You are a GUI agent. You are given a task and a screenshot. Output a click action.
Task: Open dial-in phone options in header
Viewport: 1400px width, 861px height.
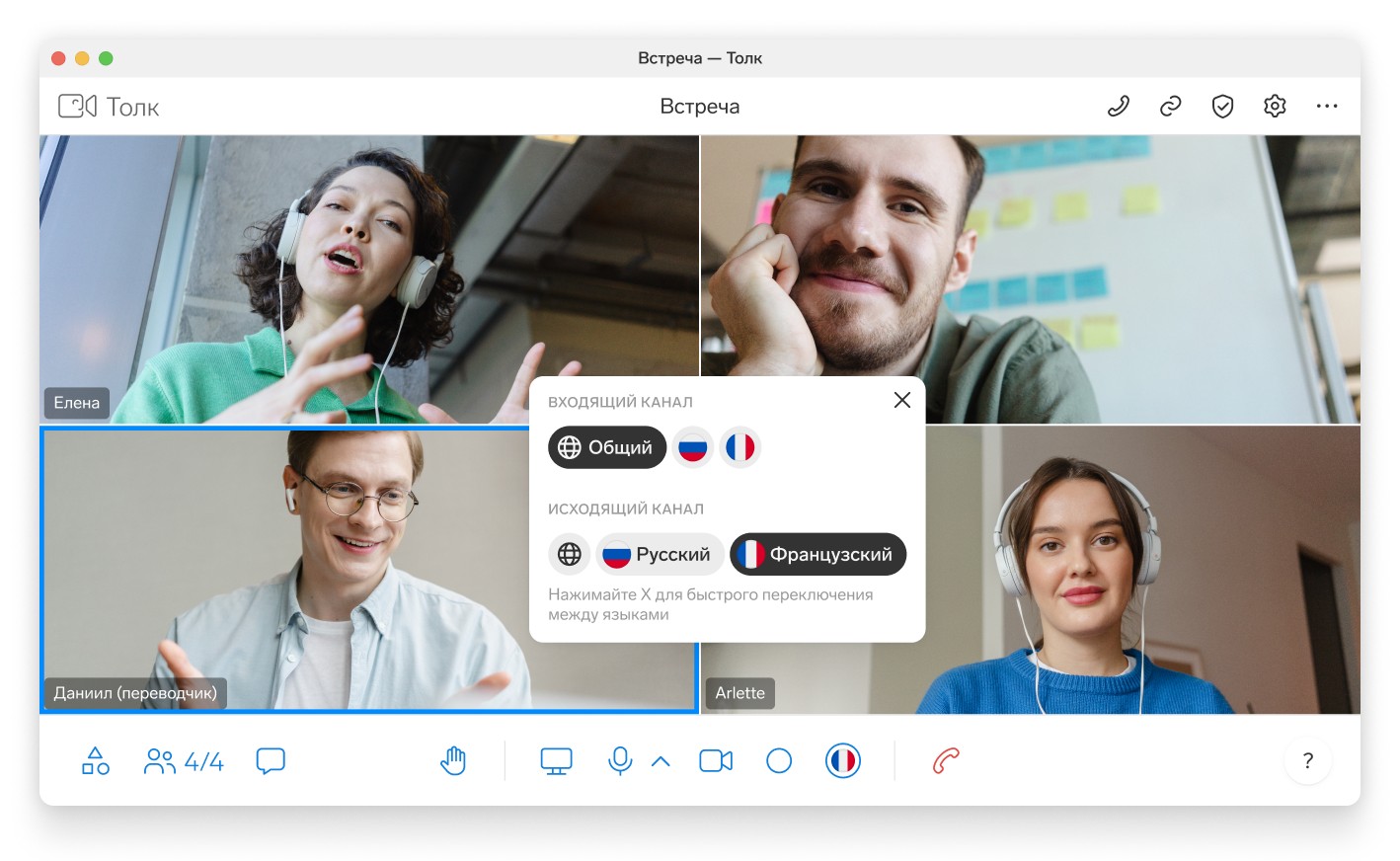point(1119,106)
